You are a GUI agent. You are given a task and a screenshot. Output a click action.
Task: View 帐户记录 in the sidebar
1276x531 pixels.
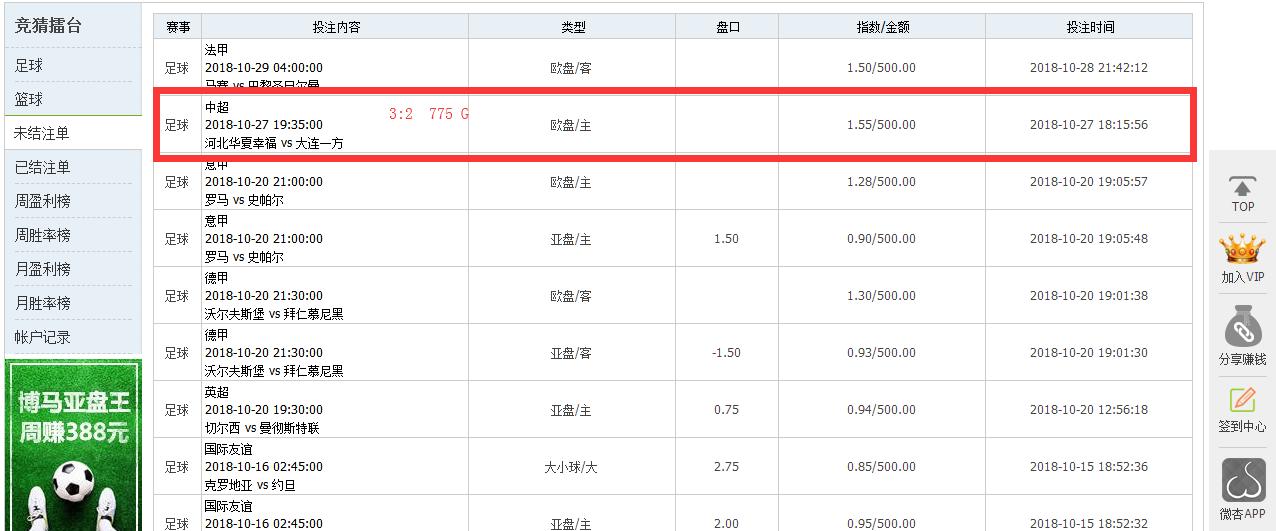42,337
